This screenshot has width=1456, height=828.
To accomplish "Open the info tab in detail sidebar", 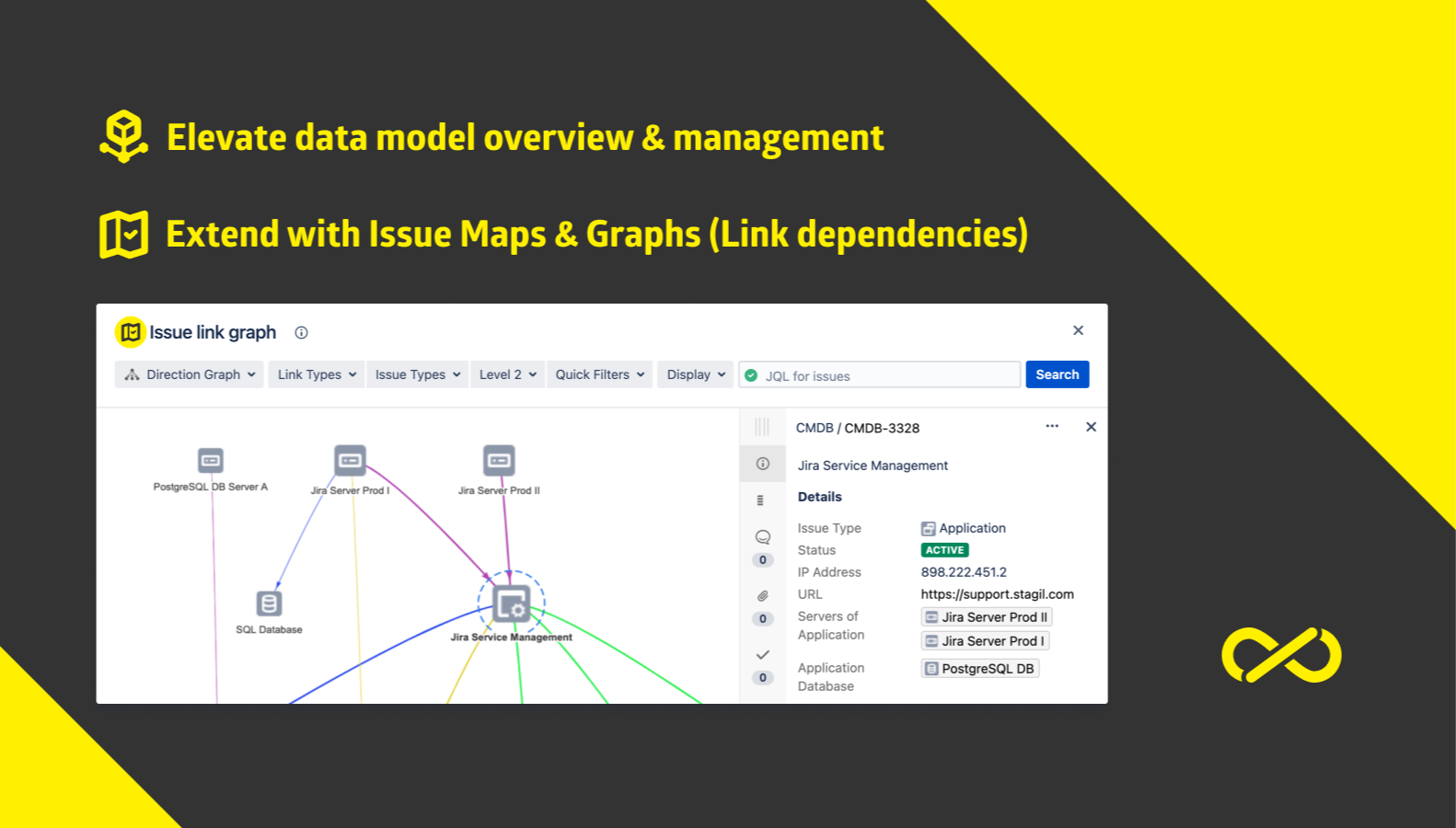I will pos(763,464).
